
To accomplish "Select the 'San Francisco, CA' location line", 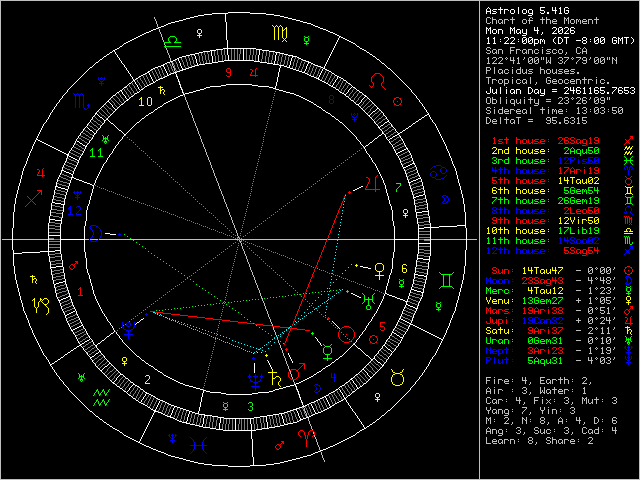I will click(536, 51).
